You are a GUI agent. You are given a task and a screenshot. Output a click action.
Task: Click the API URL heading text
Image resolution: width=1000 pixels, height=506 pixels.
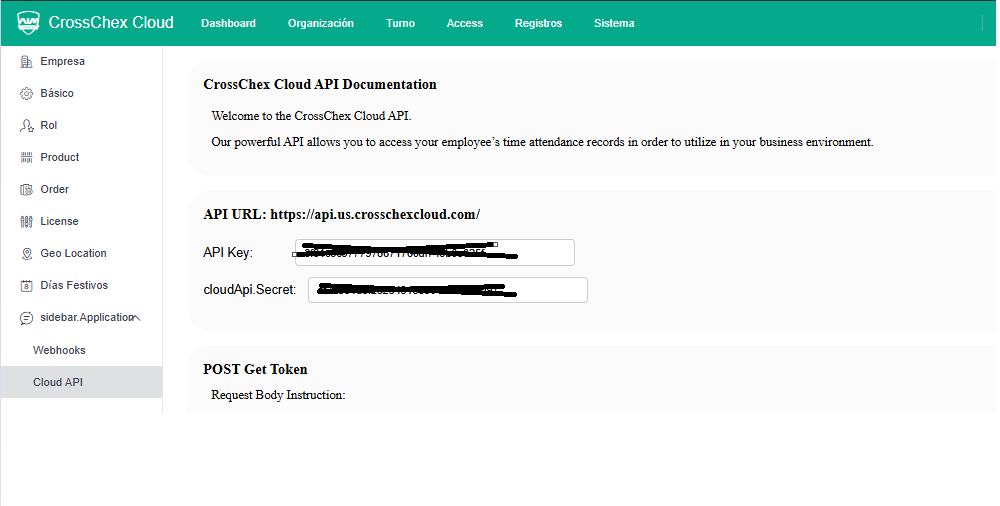pyautogui.click(x=341, y=214)
